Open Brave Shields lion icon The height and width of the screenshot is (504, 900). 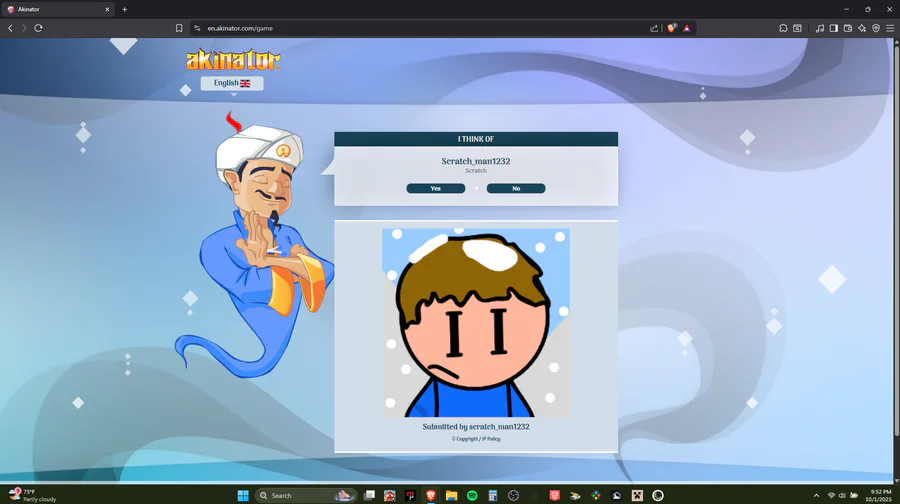(672, 28)
